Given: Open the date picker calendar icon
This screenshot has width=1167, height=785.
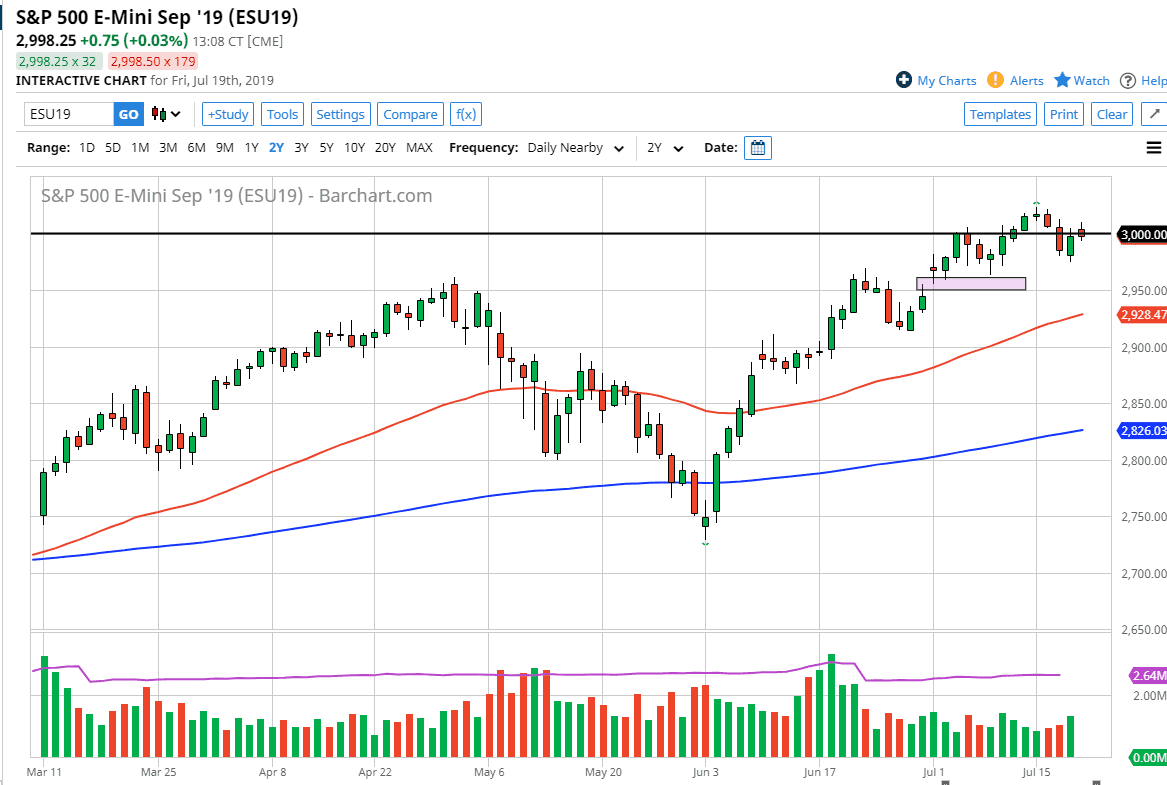Looking at the screenshot, I should (756, 147).
